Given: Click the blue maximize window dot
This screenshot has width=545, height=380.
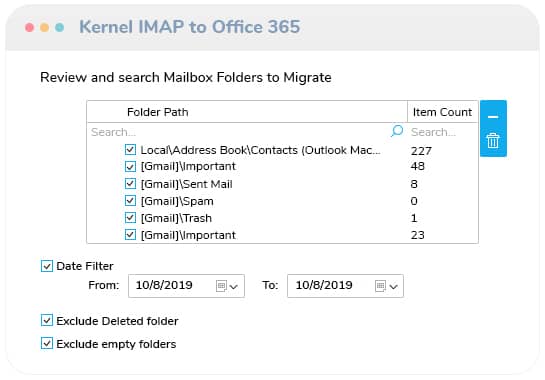Looking at the screenshot, I should [x=59, y=27].
